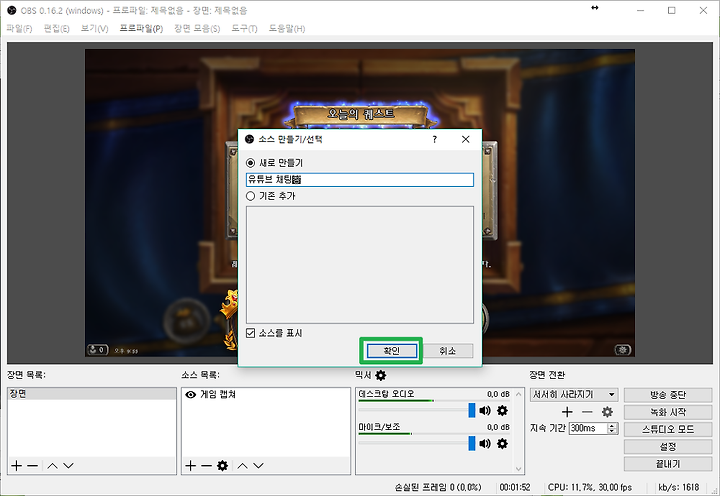Select the 기존 추가 radio button
The height and width of the screenshot is (496, 720).
click(251, 196)
